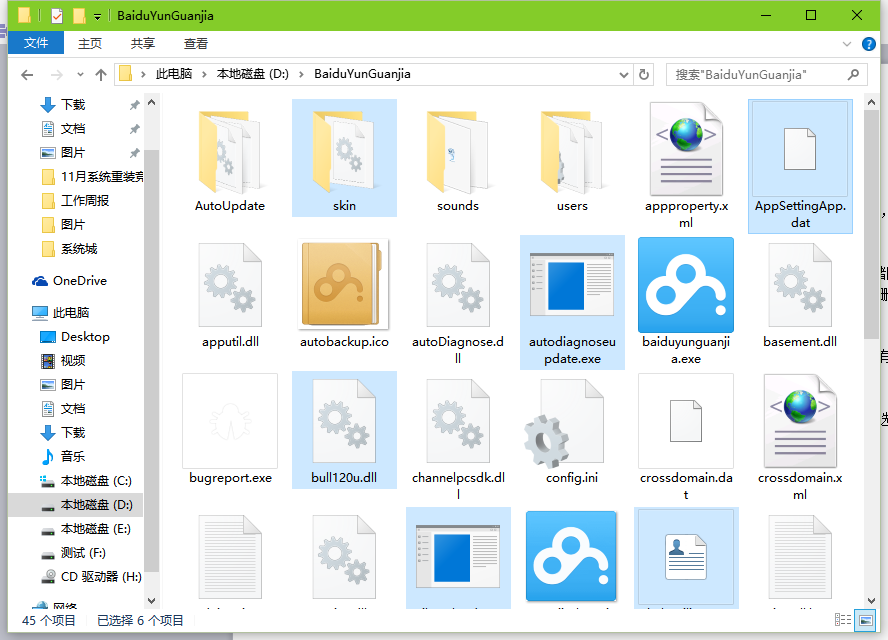Image resolution: width=888 pixels, height=640 pixels.
Task: Select the autobackup.ico file icon
Action: [343, 284]
